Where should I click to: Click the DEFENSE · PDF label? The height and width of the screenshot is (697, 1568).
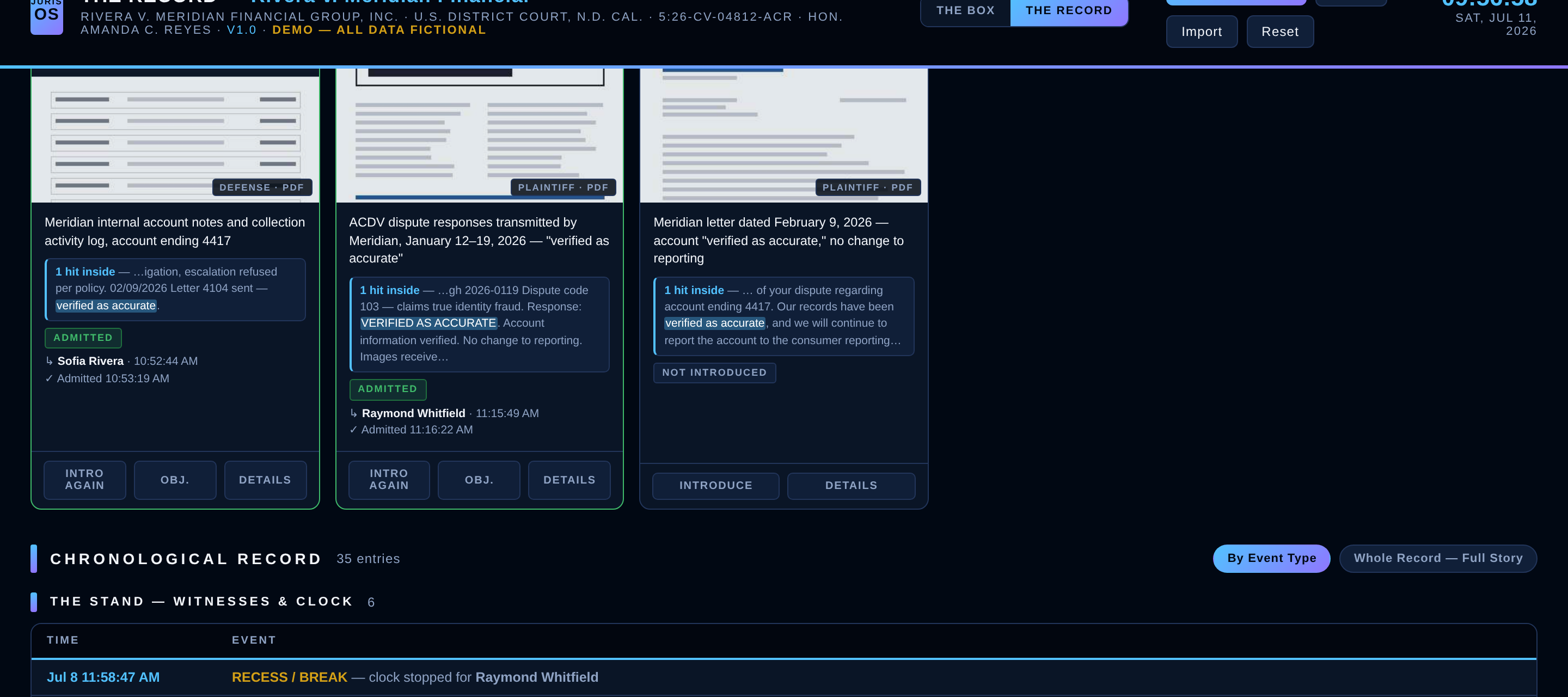pos(262,187)
